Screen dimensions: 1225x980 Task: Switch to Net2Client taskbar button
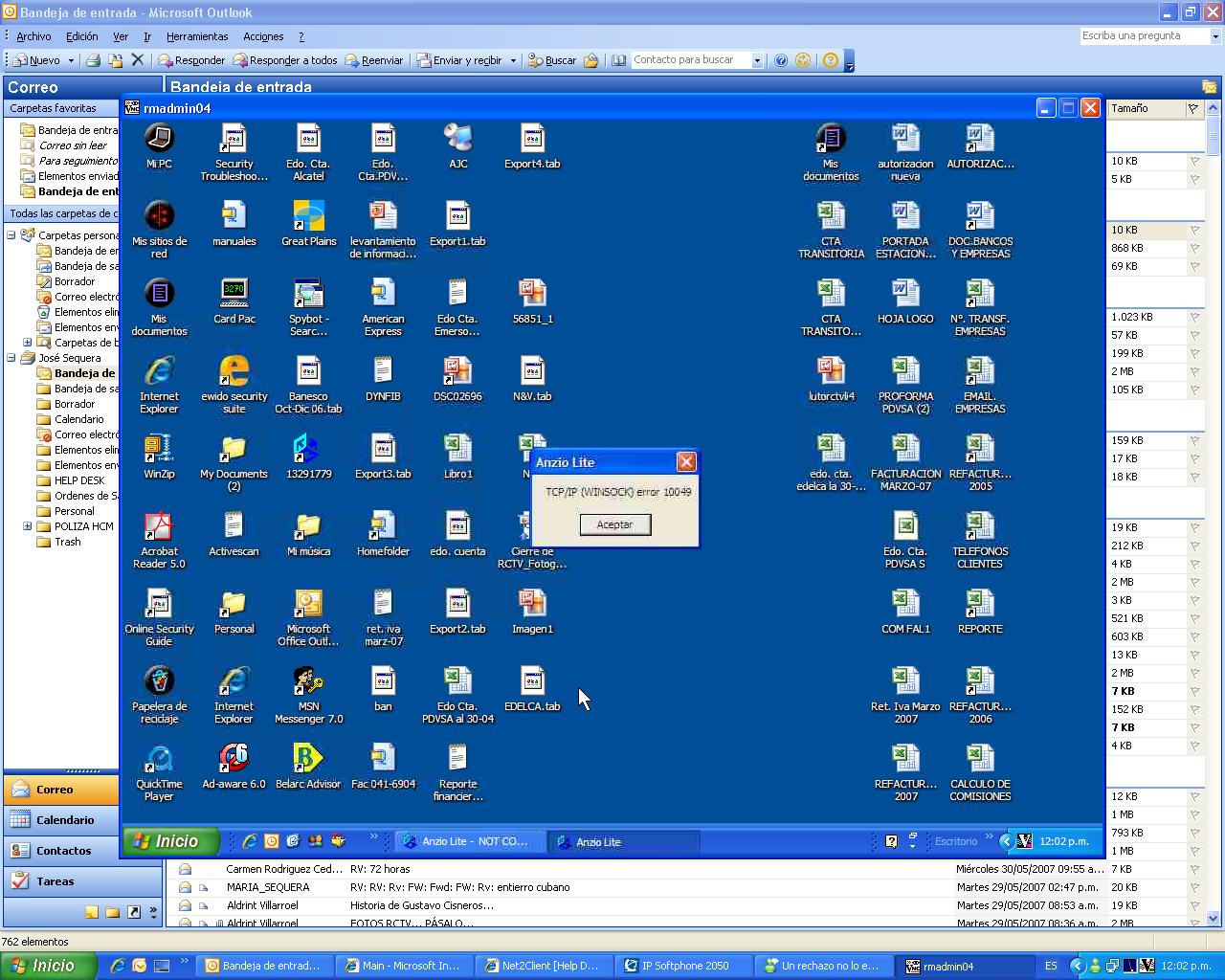point(544,966)
